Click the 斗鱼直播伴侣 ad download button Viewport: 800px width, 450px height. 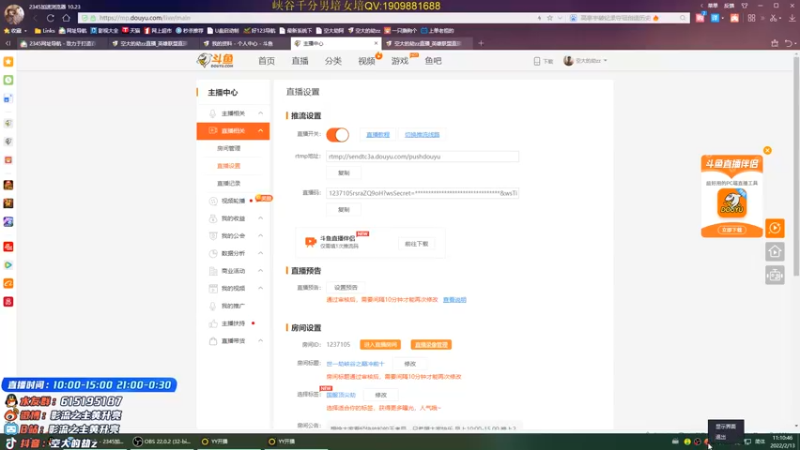coord(732,230)
